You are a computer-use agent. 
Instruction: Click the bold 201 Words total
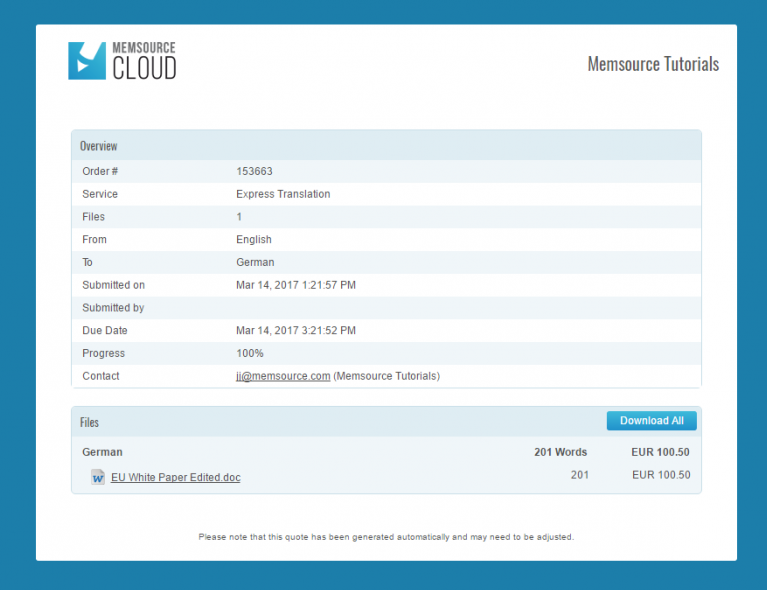point(561,452)
